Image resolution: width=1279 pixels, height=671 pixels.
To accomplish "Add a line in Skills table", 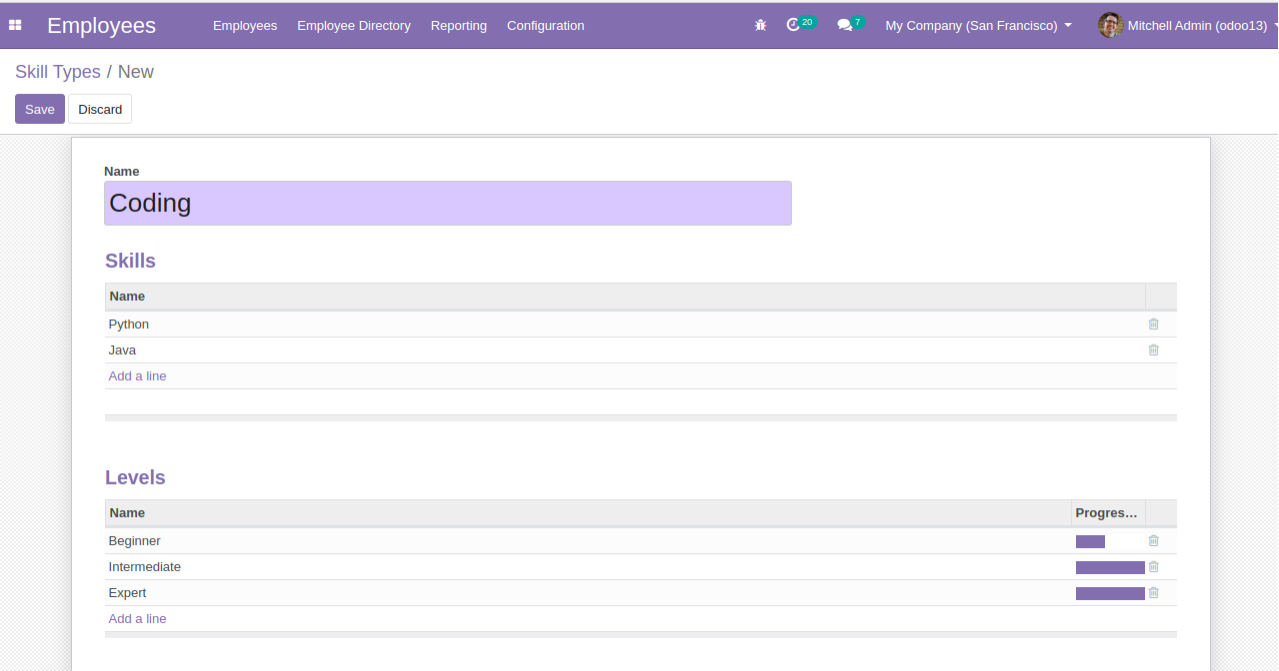I will [x=138, y=376].
